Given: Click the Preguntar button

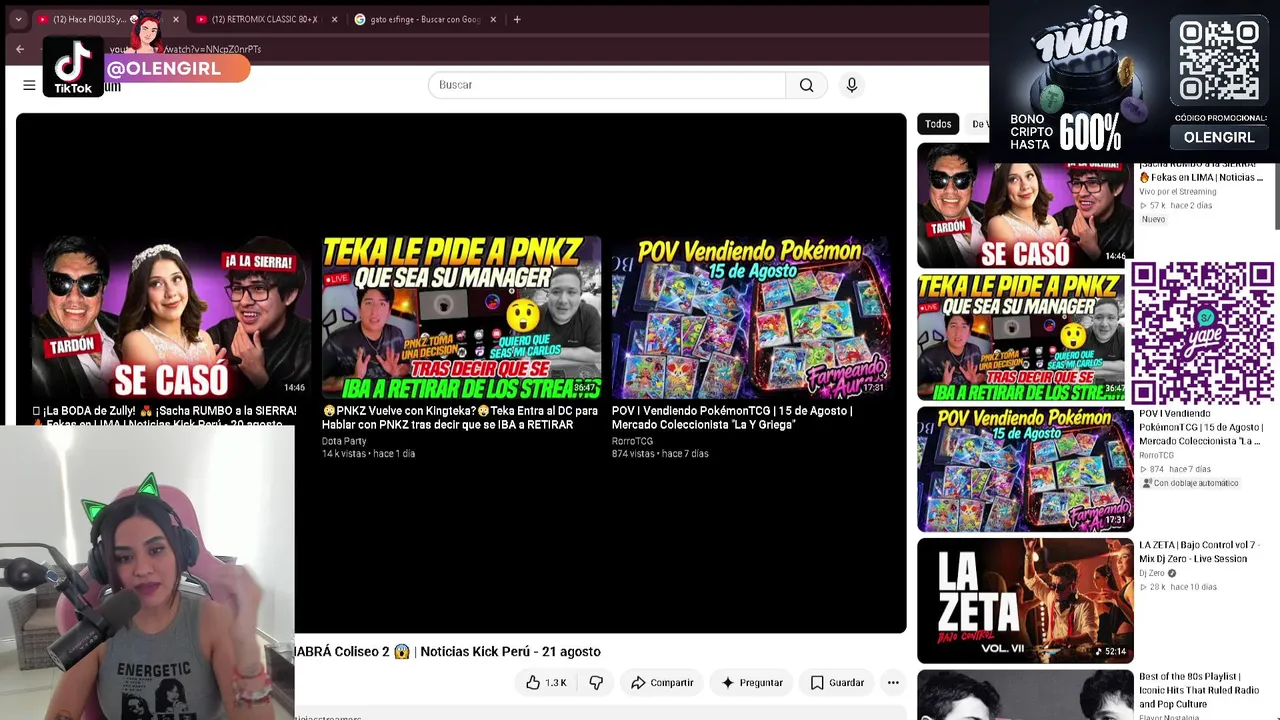Looking at the screenshot, I should point(752,682).
